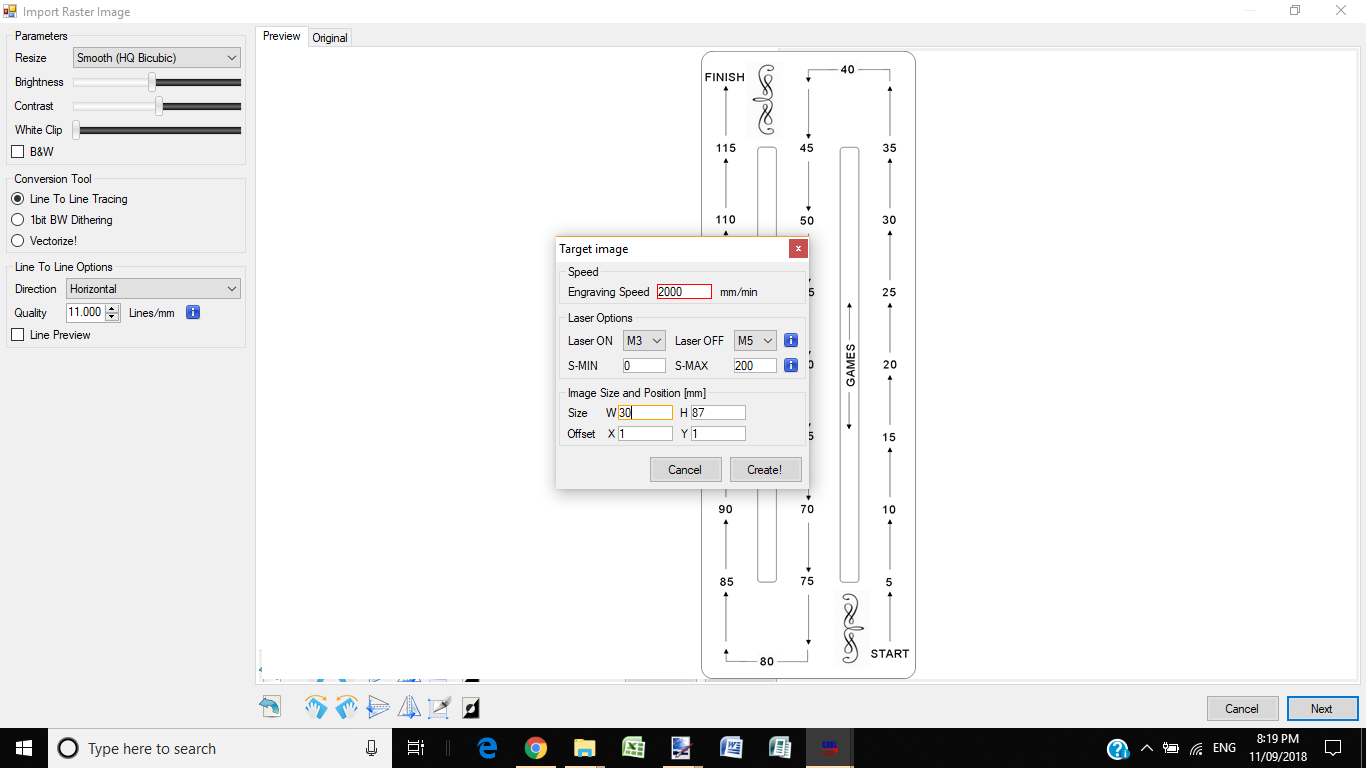Open the Laser ON command dropdown
This screenshot has height=768, width=1366.
coord(644,341)
